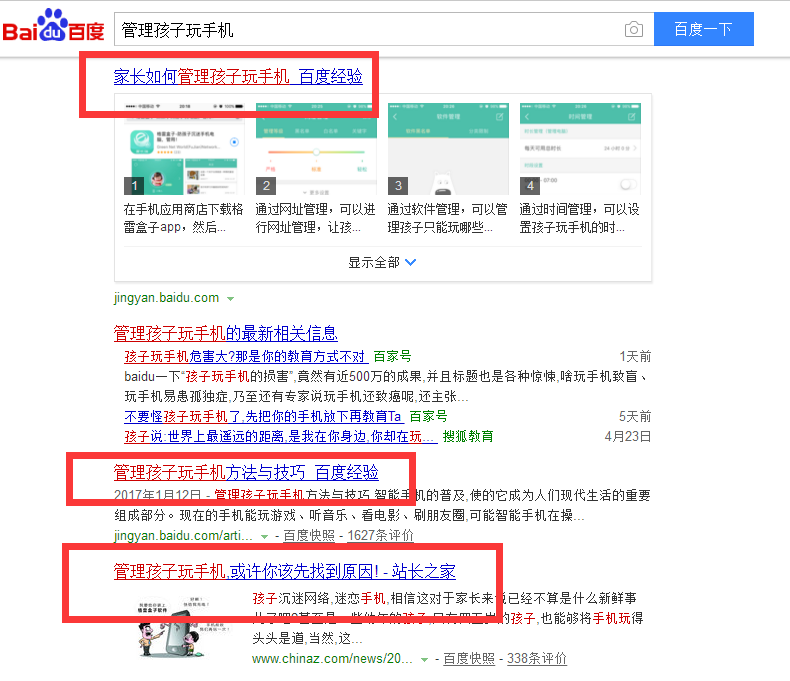The image size is (790, 681).
Task: Click 百度快照 for chinaz.com result
Action: pos(469,658)
